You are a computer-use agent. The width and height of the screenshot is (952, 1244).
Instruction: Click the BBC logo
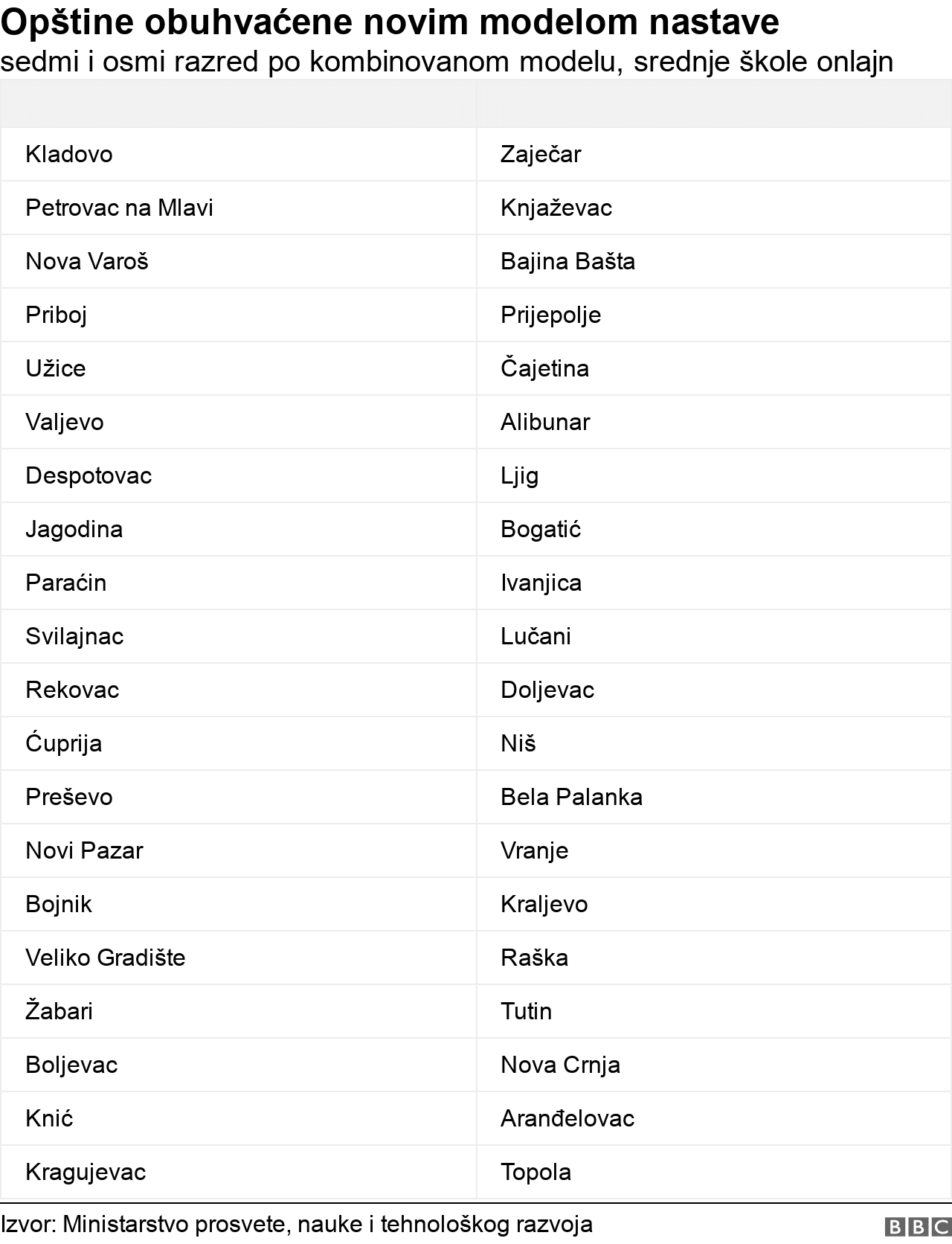[918, 1227]
